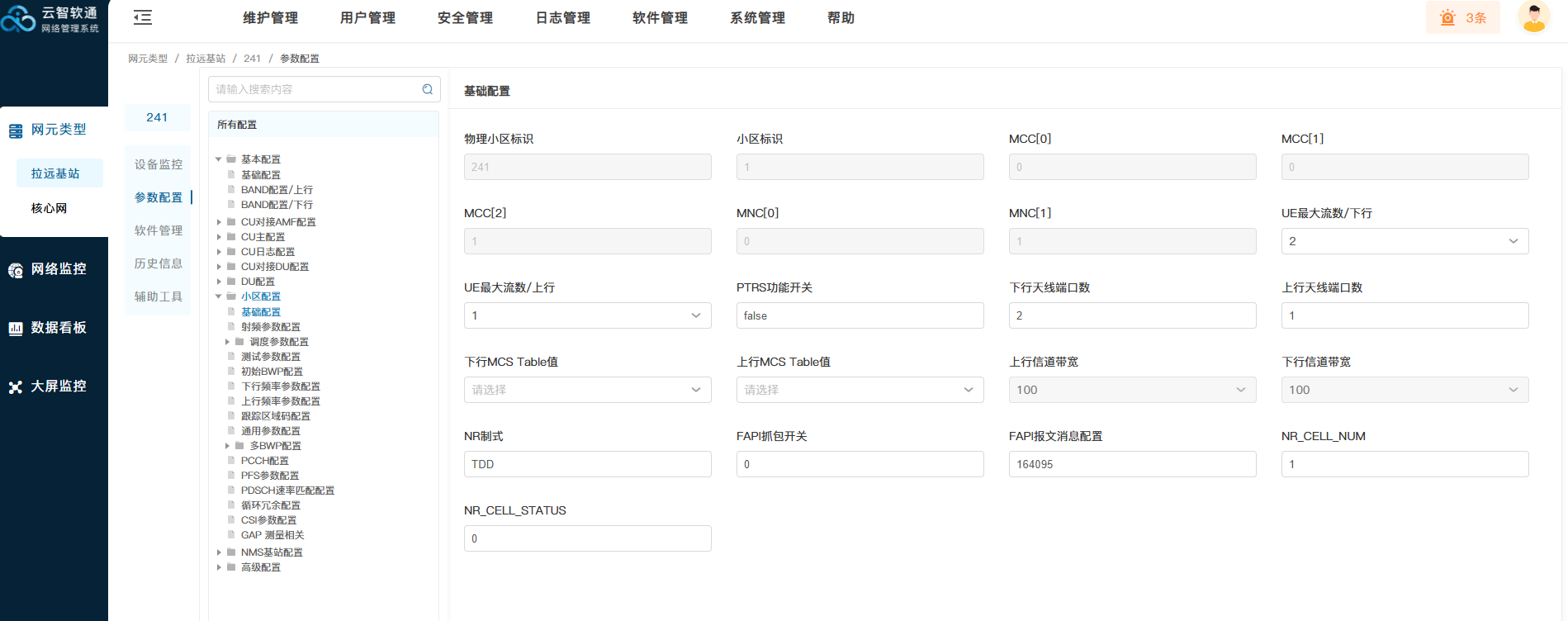Select 循环冗余配置 tree item
This screenshot has height=621, width=1568.
click(271, 505)
